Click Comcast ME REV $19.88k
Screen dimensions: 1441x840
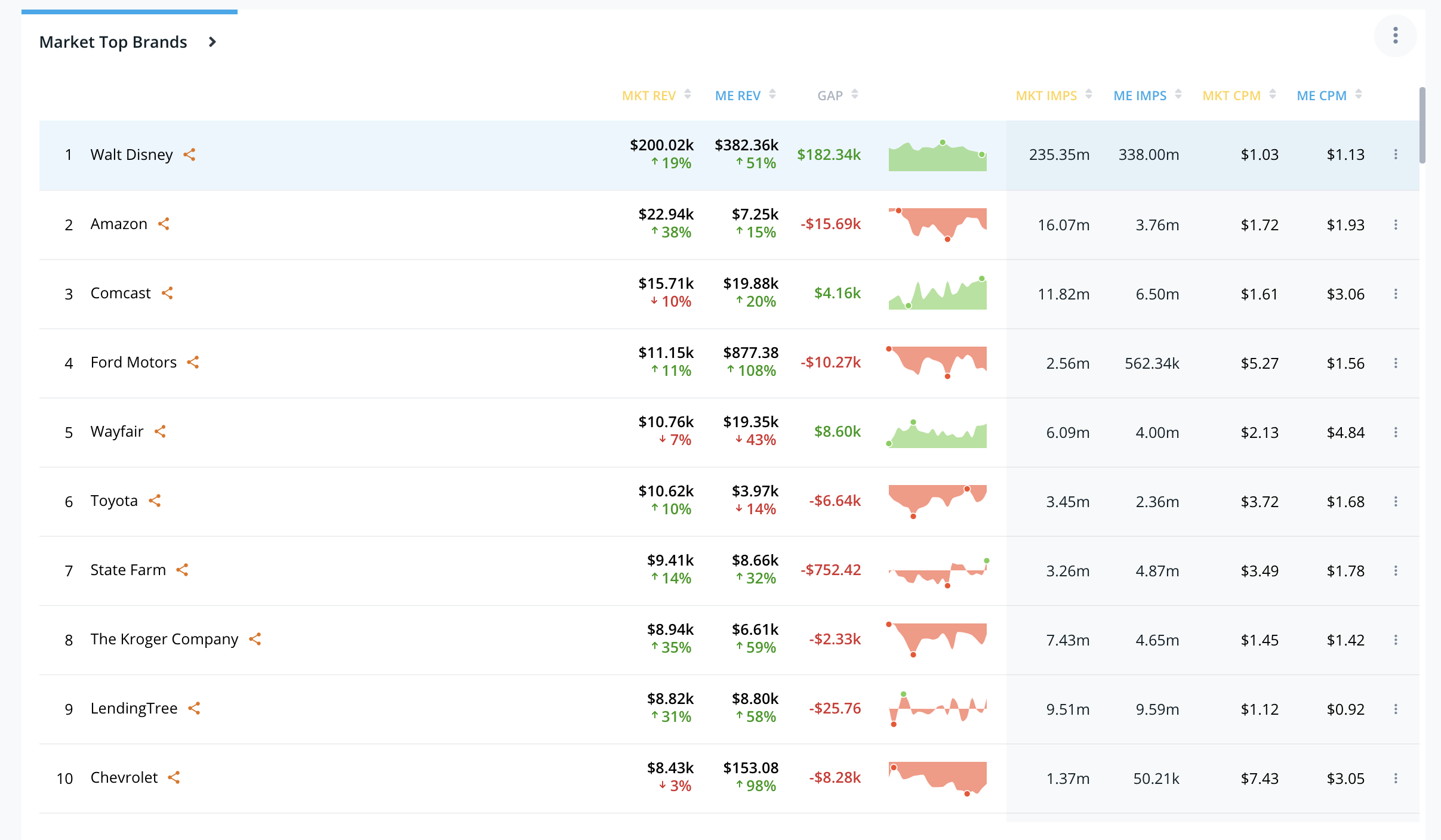click(750, 283)
